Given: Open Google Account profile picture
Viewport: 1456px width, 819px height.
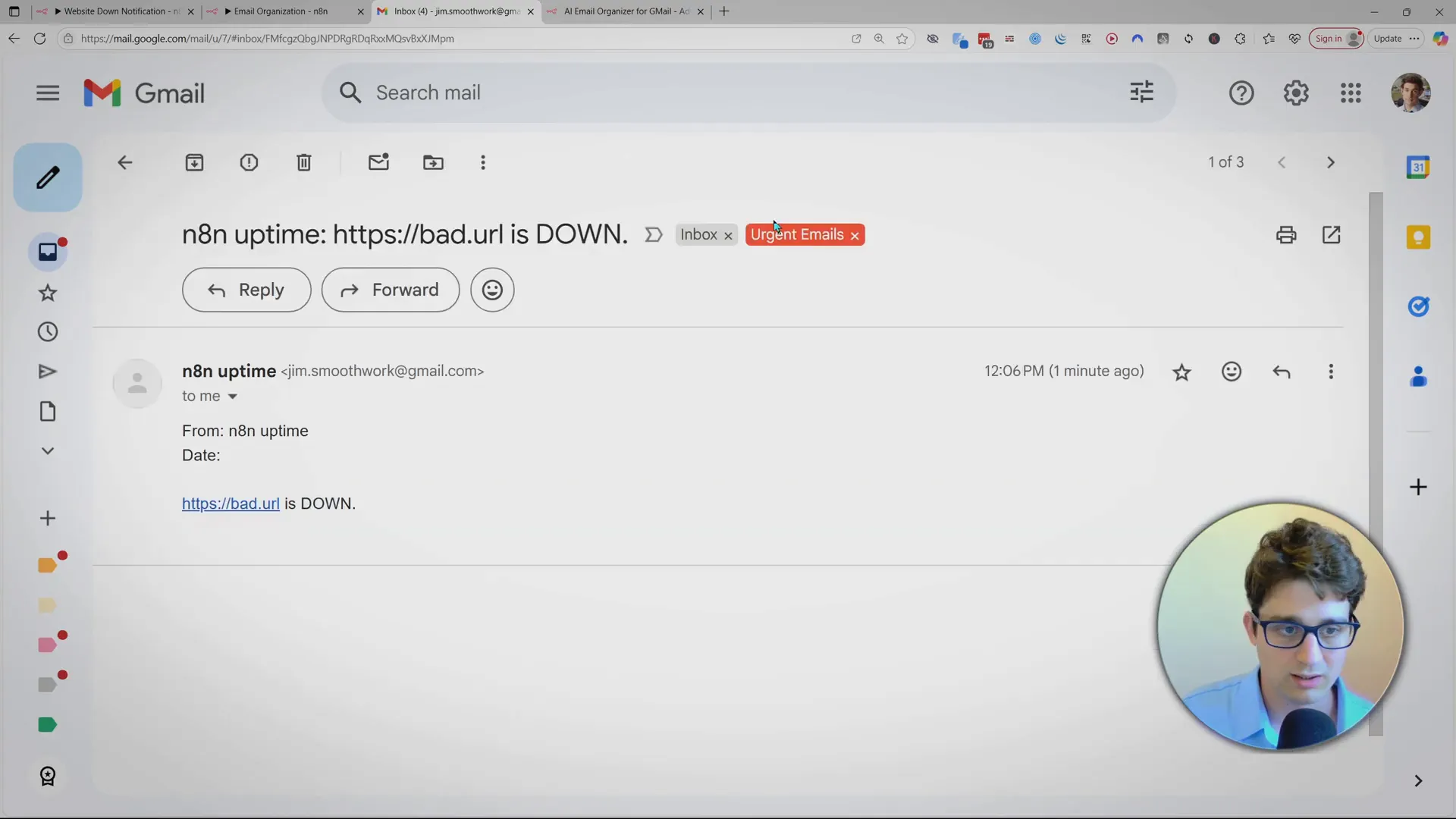Looking at the screenshot, I should click(1410, 93).
